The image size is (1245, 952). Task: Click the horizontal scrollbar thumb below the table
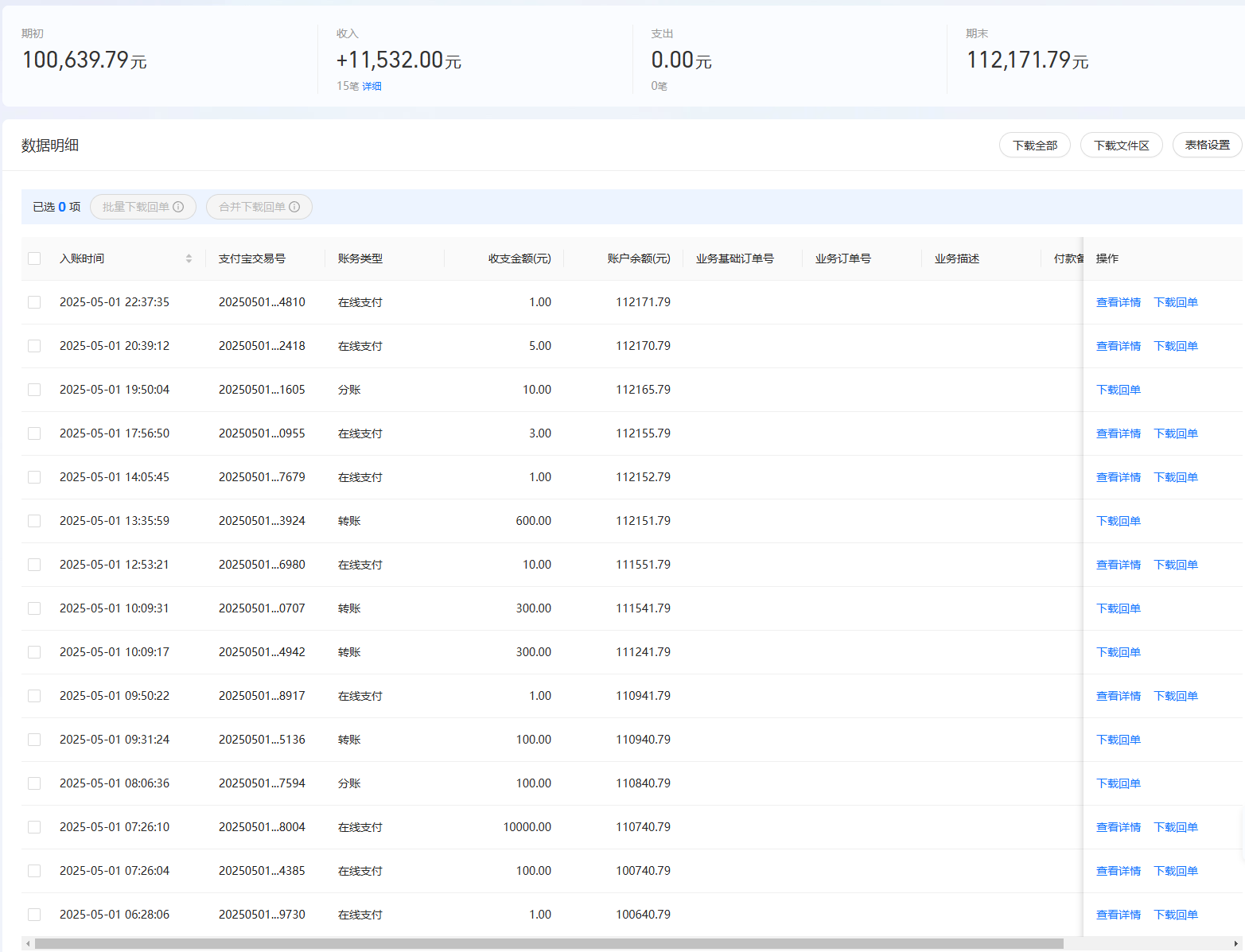[x=549, y=944]
